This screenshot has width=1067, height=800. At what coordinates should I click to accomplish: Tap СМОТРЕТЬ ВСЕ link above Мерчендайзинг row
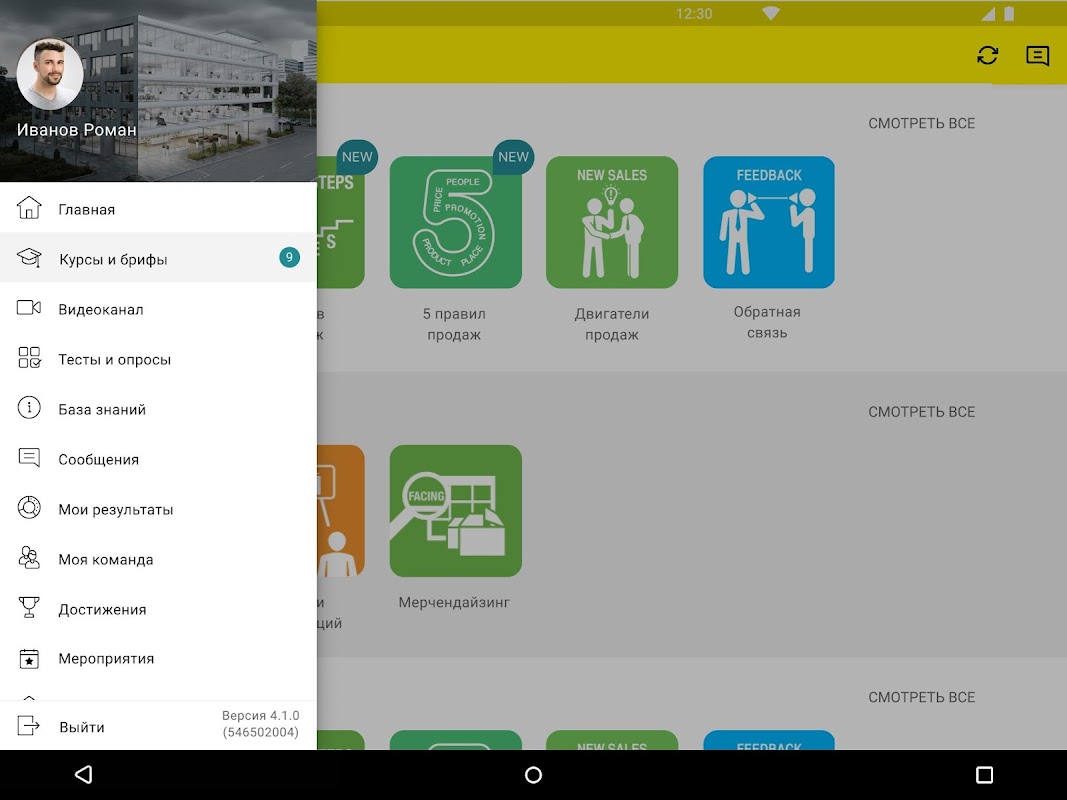tap(921, 412)
